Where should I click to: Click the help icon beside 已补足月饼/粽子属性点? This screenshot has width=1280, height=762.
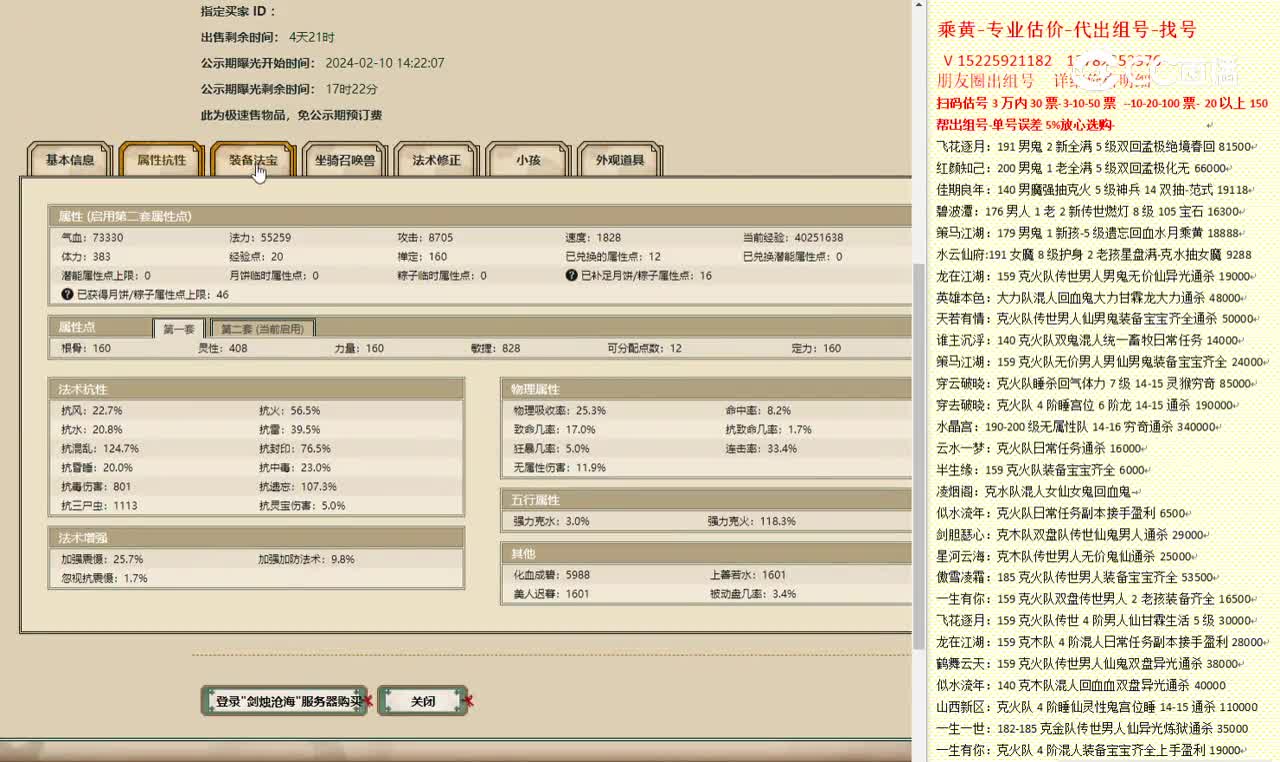point(572,275)
